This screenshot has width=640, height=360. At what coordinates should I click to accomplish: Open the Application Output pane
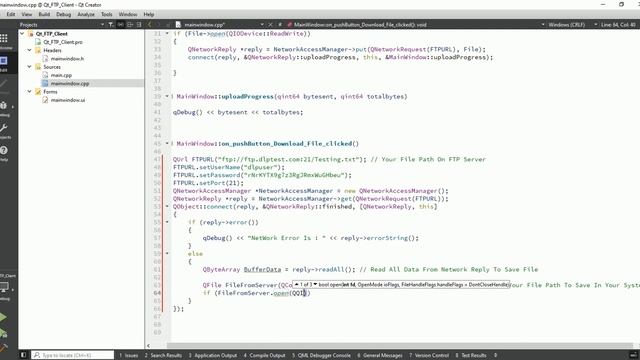tap(213, 356)
